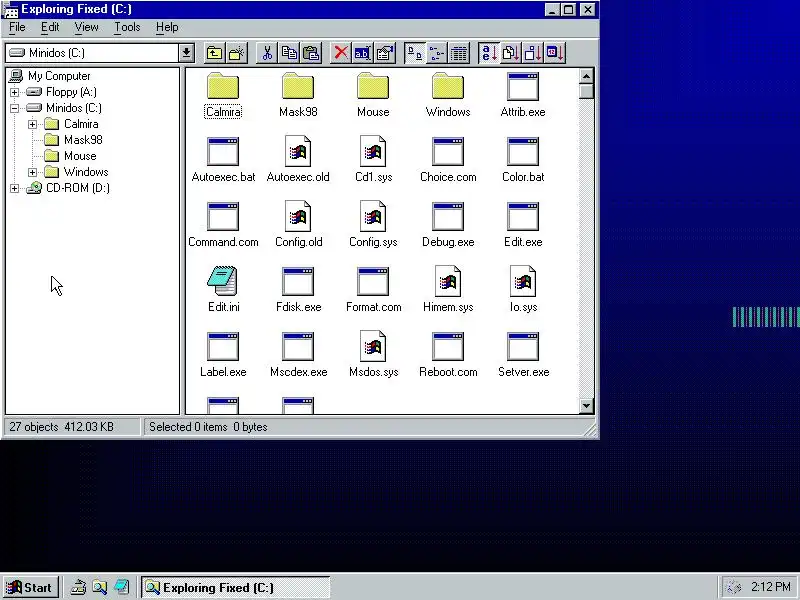The image size is (800, 600).
Task: Select the Windows folder icon in file pane
Action: (x=448, y=86)
